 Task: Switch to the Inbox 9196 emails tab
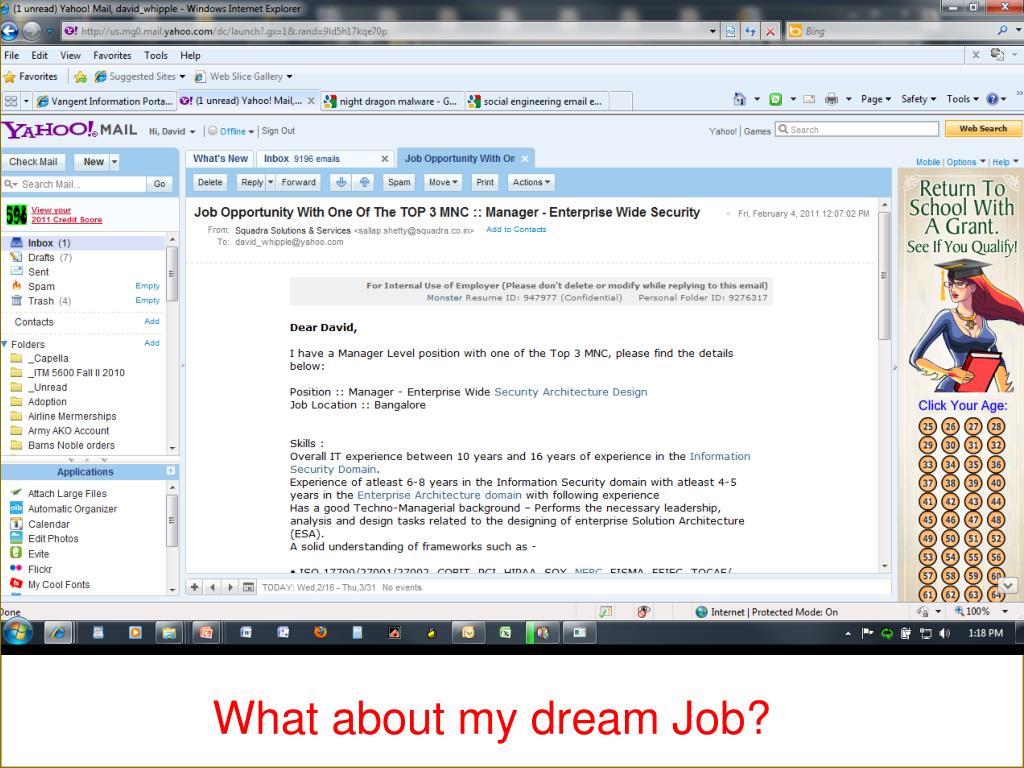tap(325, 159)
